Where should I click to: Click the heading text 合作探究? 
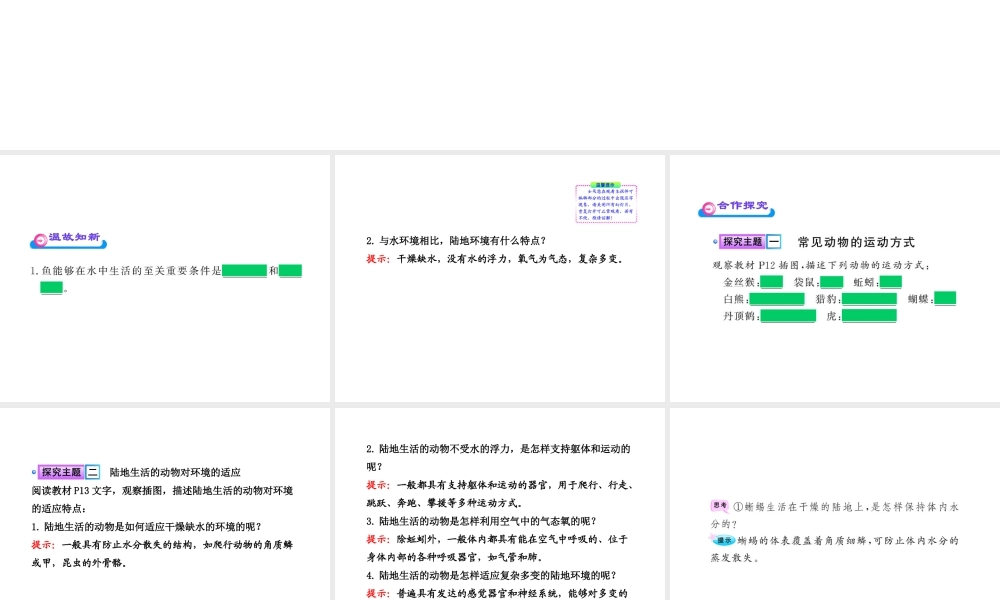(x=742, y=205)
